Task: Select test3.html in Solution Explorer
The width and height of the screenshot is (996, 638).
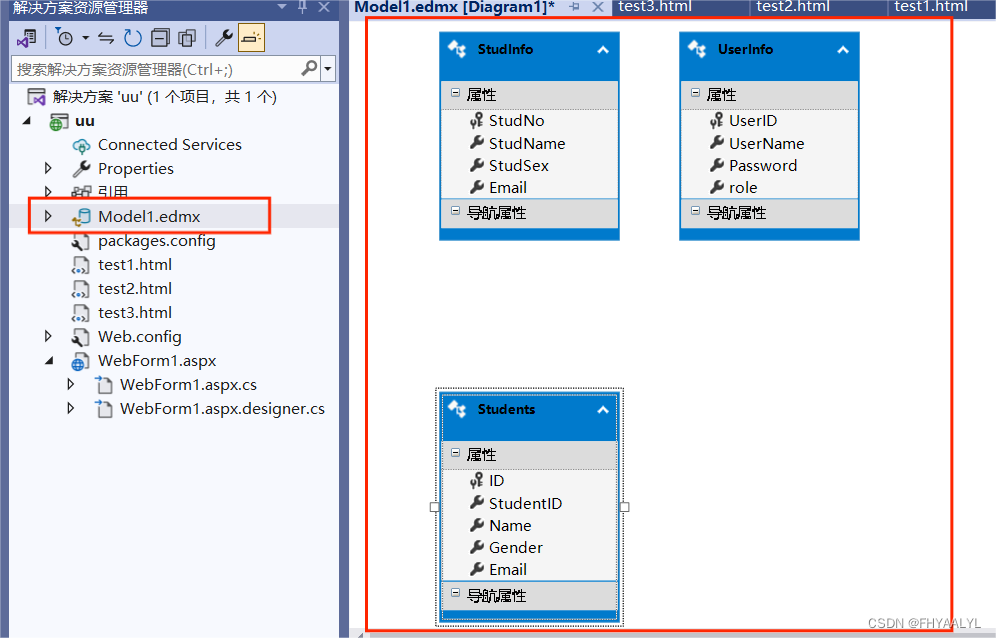Action: point(135,313)
